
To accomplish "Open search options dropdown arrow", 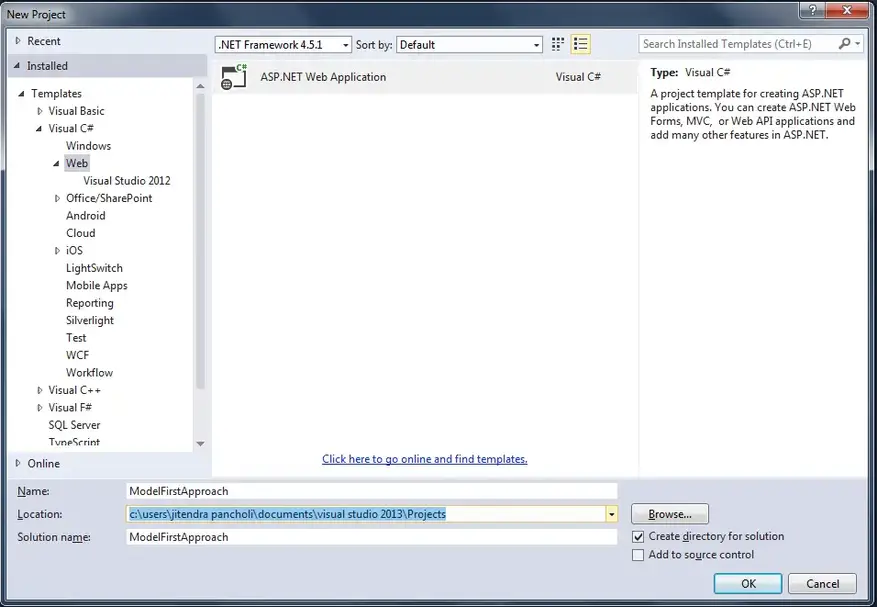I will (x=858, y=44).
